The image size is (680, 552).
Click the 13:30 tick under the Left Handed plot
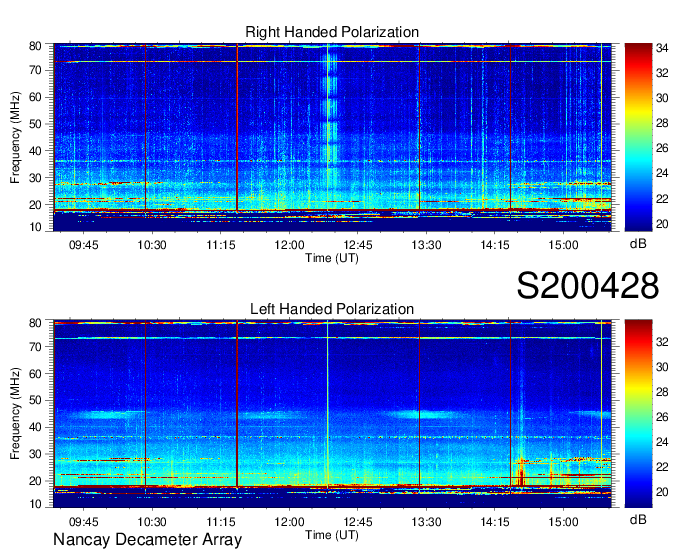[x=426, y=522]
